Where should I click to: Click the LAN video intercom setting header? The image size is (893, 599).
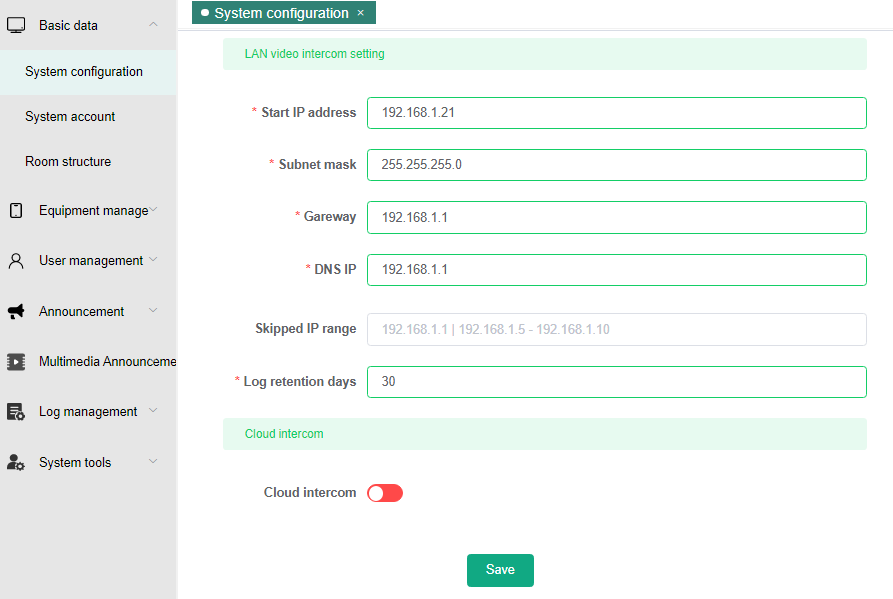[544, 54]
